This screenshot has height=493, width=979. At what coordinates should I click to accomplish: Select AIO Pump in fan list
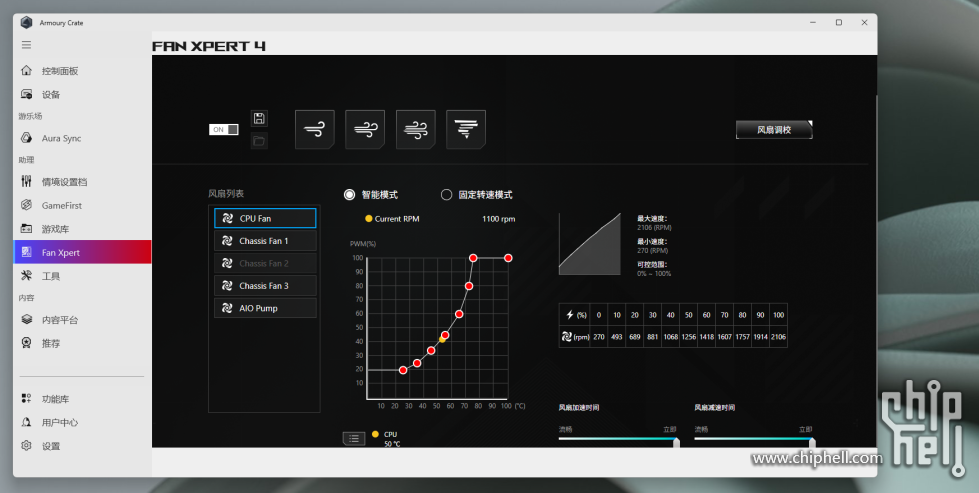[265, 308]
